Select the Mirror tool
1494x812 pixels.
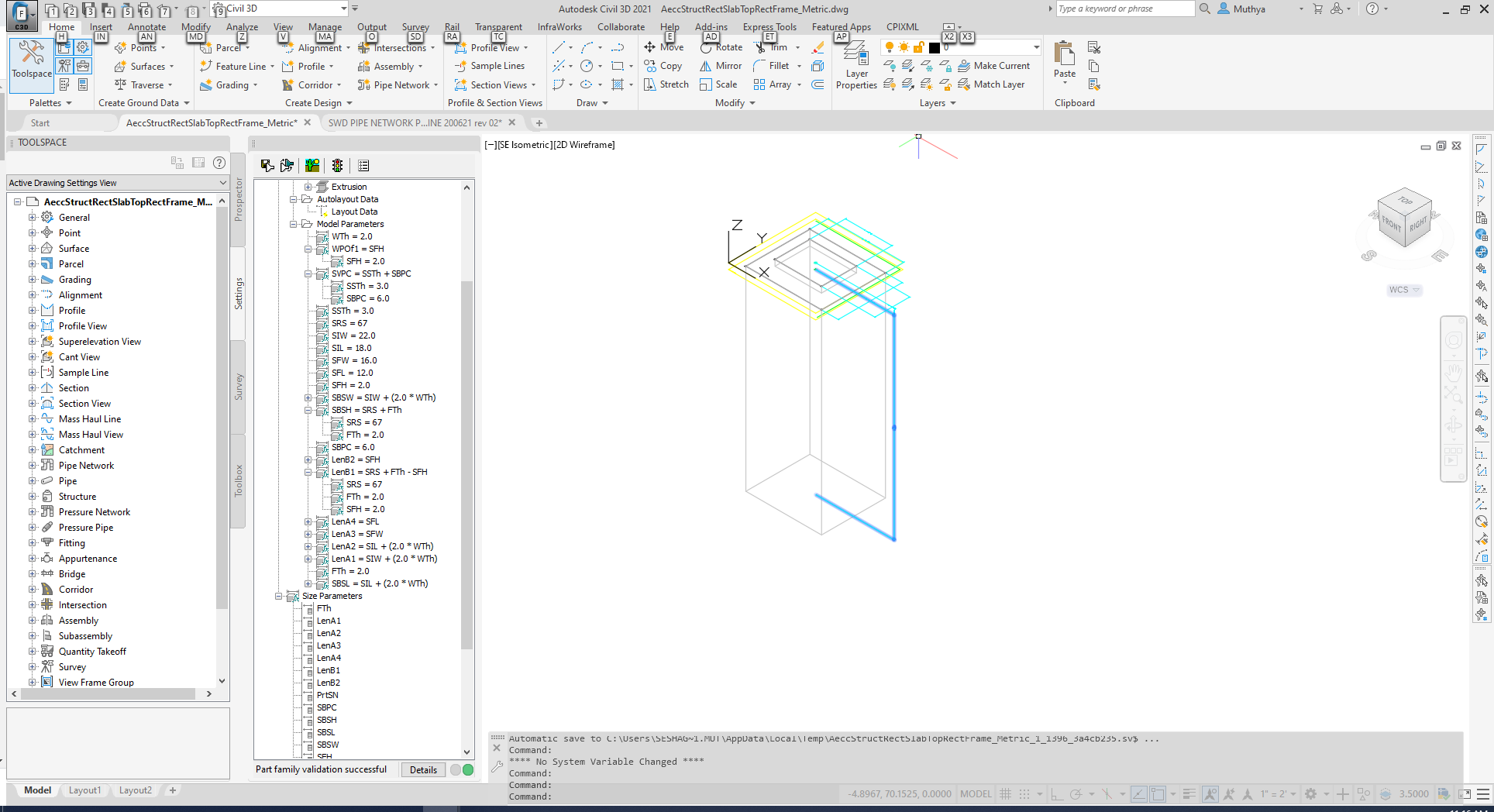720,66
